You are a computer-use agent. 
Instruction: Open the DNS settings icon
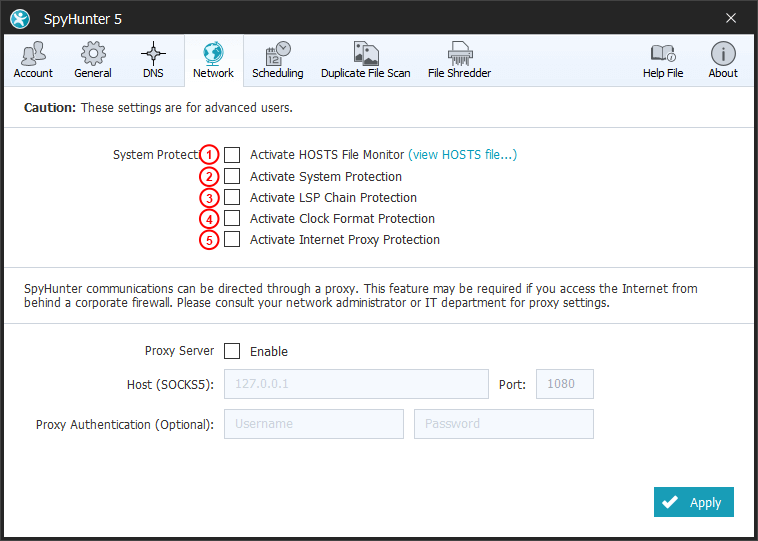click(x=153, y=54)
